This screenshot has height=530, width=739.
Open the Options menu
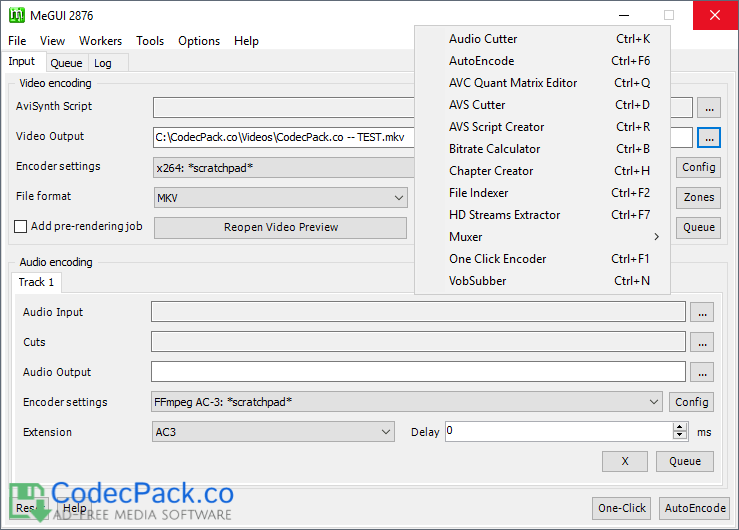pos(199,41)
